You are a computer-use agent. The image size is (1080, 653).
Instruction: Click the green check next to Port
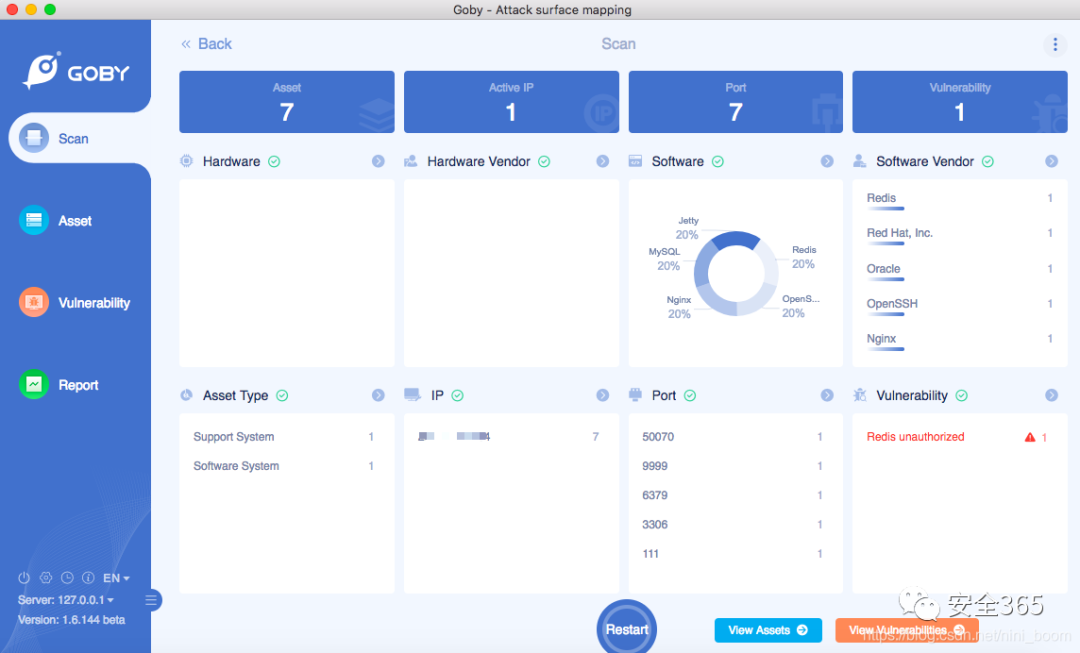click(690, 395)
